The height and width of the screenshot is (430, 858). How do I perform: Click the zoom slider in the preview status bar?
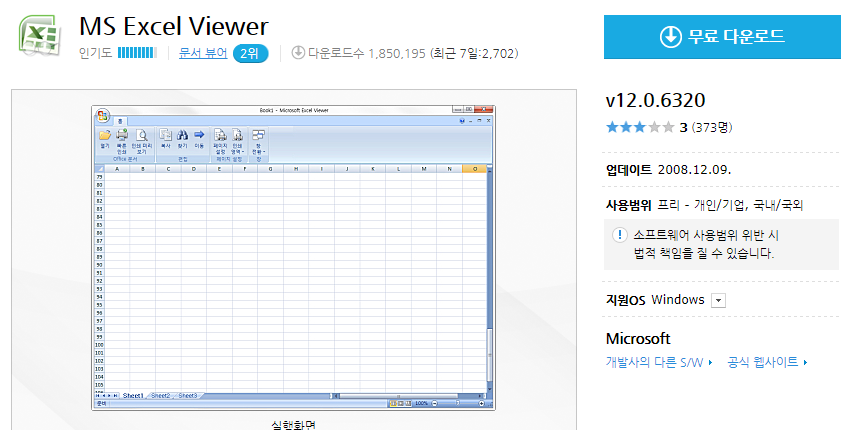click(458, 403)
